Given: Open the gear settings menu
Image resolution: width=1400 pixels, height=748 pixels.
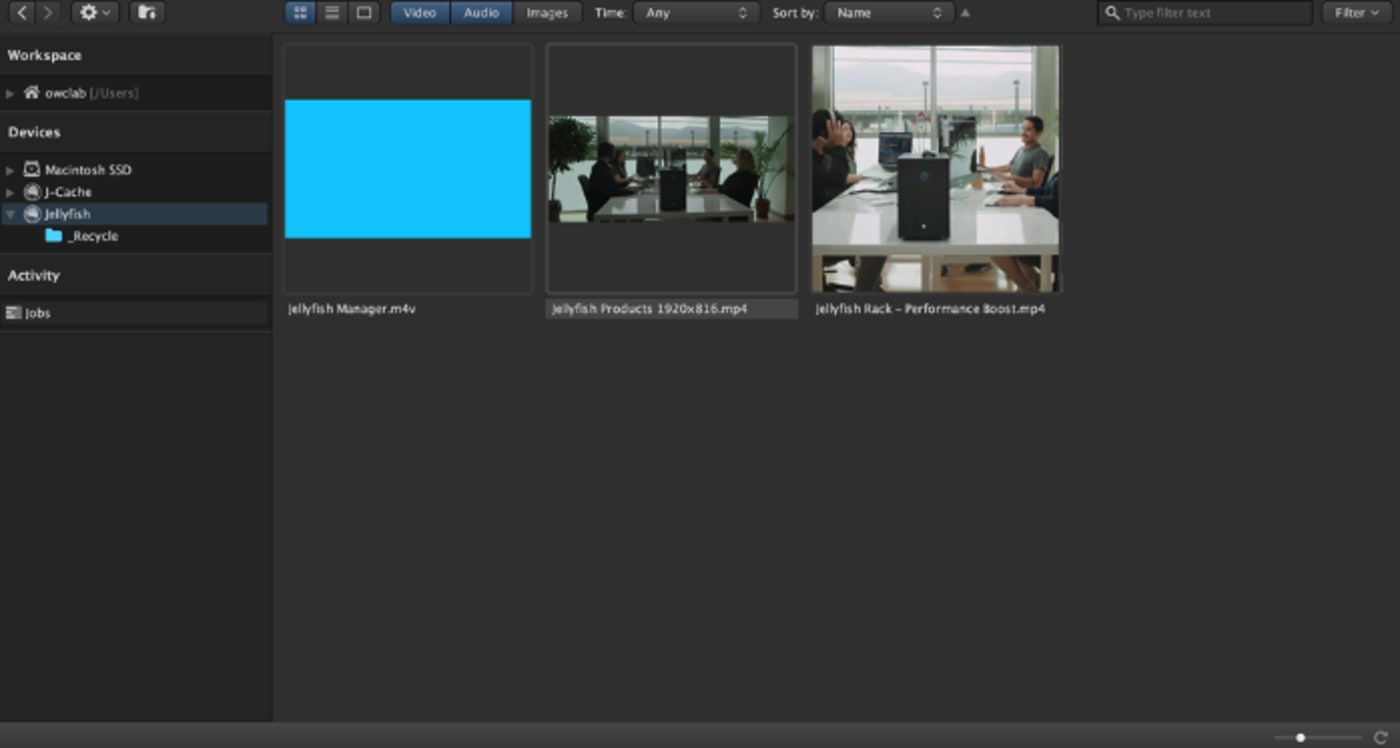Looking at the screenshot, I should click(x=95, y=13).
